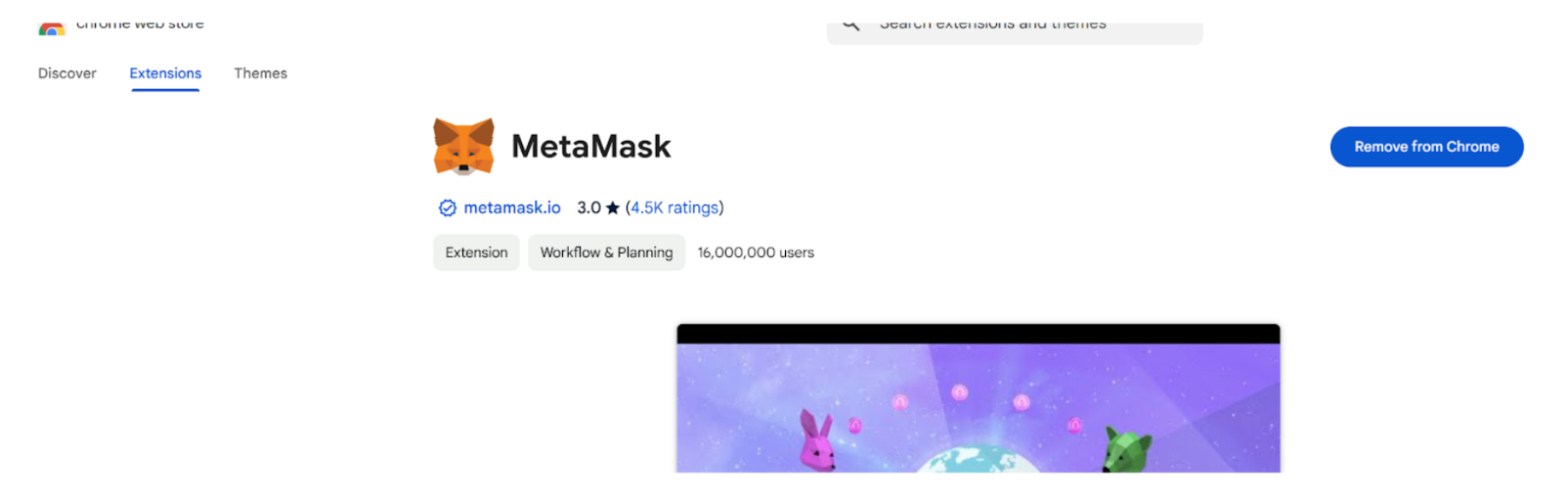The height and width of the screenshot is (501, 1568).
Task: Click the MetaMask title heading
Action: click(x=590, y=147)
